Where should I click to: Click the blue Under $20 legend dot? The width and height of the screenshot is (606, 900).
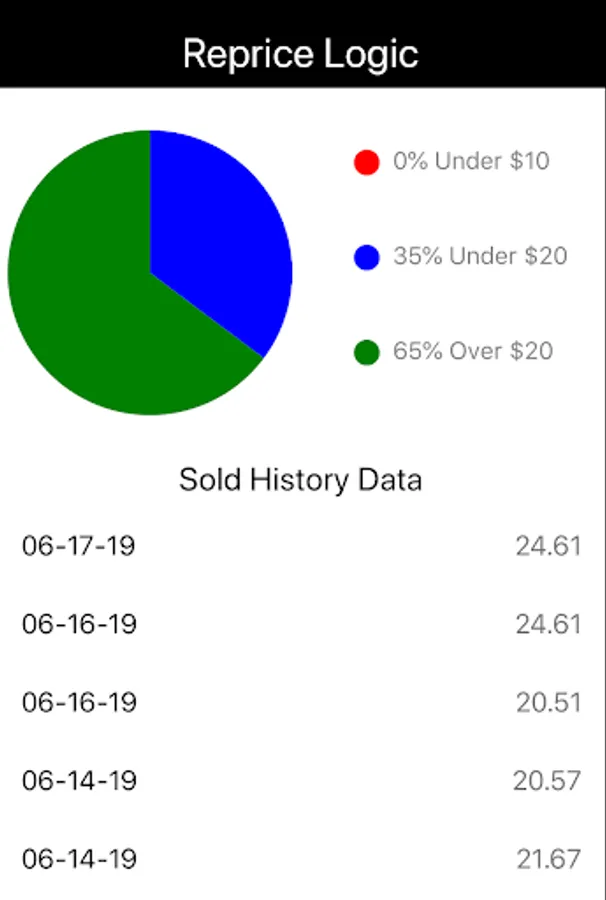(x=367, y=257)
